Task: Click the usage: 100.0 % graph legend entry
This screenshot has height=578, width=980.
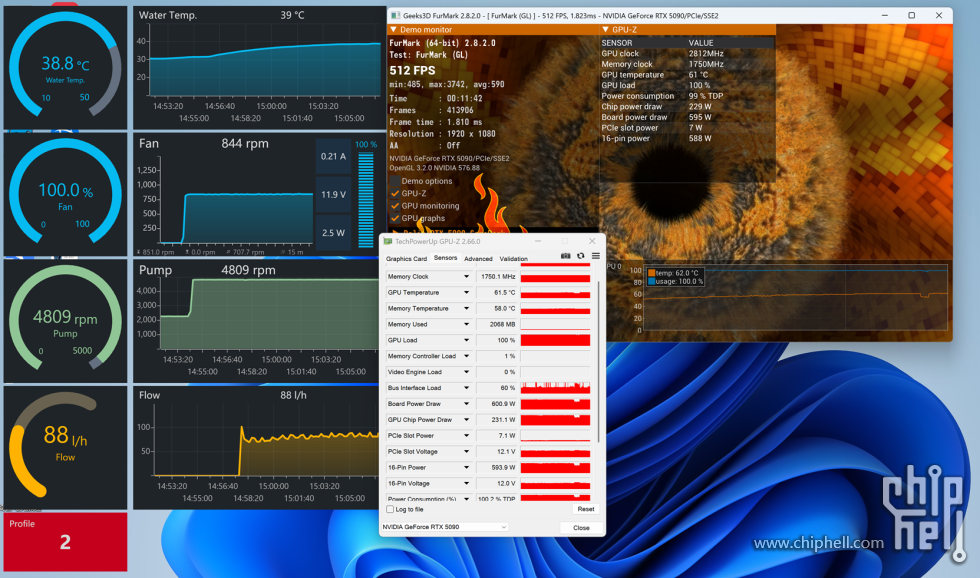Action: coord(676,281)
